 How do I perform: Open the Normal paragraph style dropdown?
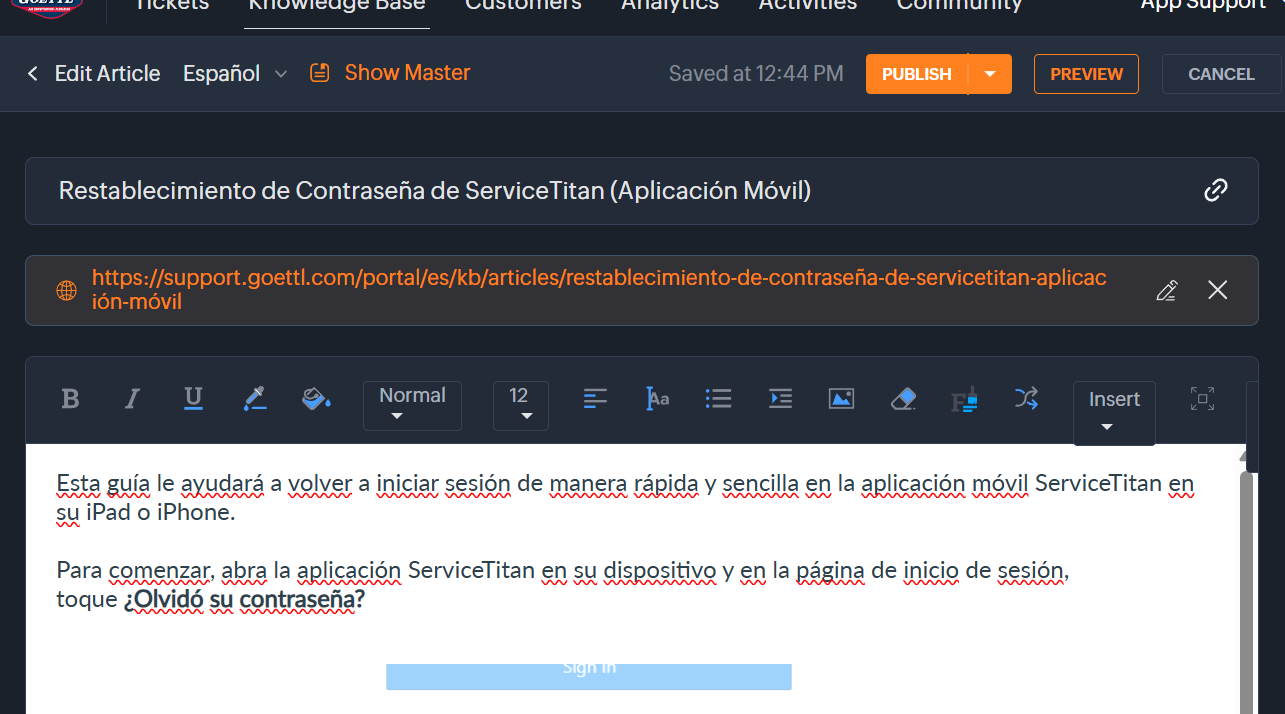(x=412, y=405)
